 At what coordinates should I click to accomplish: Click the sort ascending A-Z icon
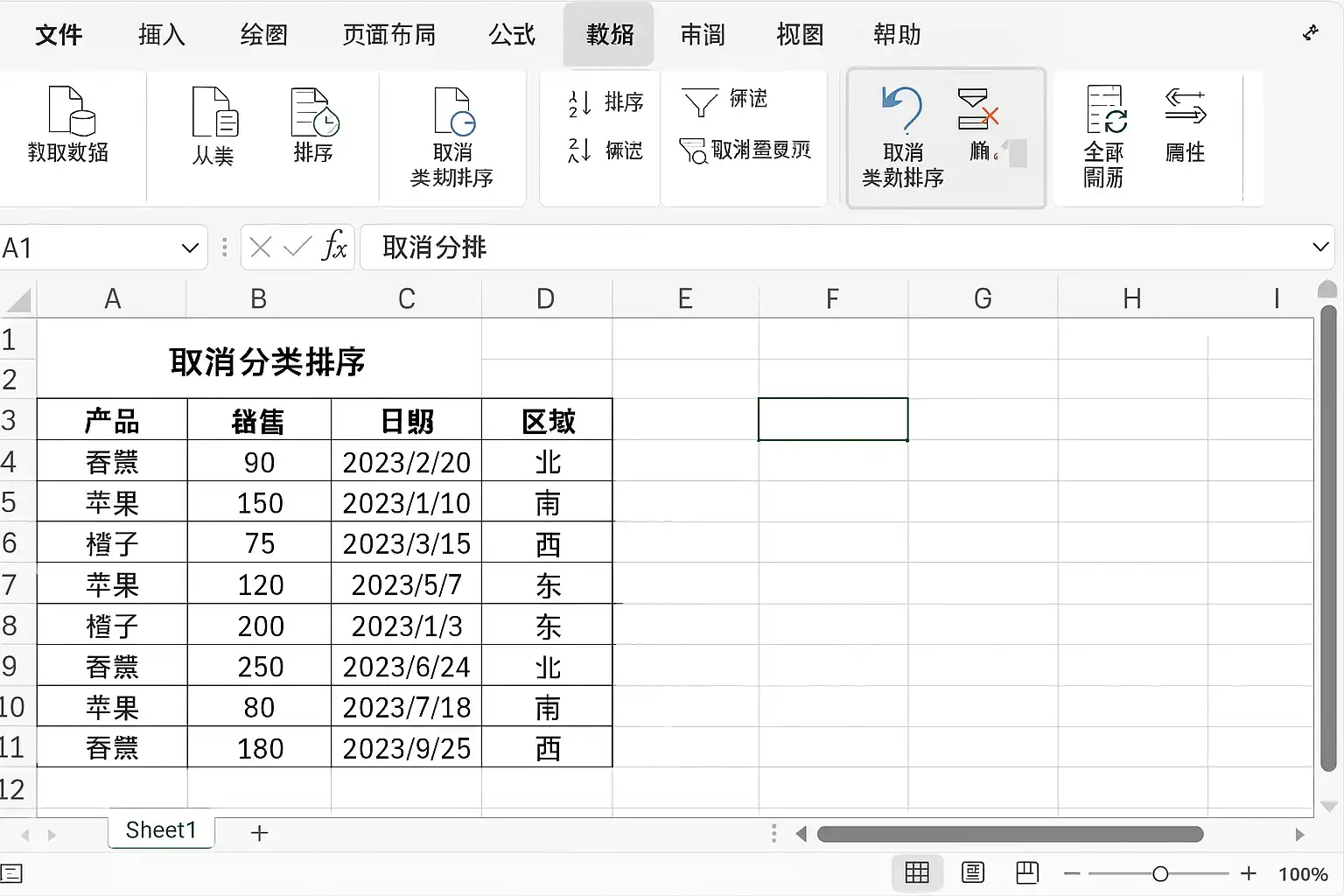[579, 102]
